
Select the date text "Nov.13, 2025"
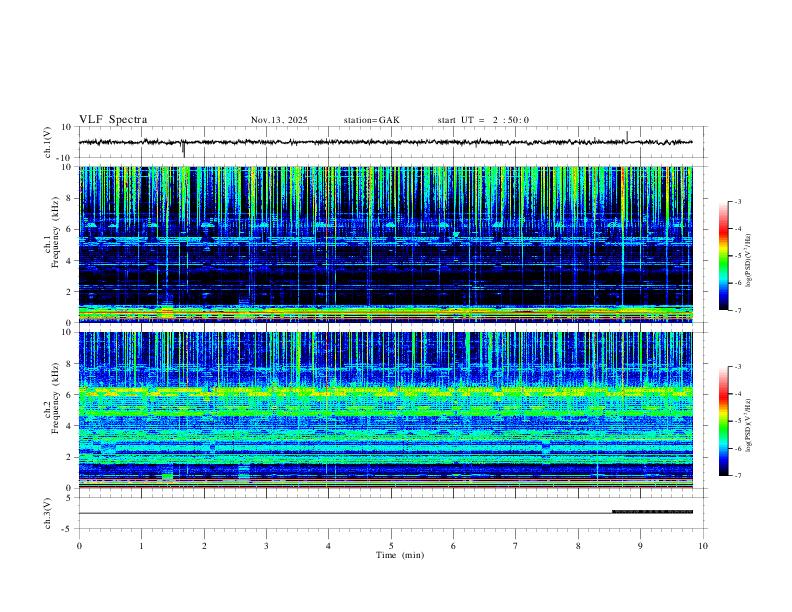(x=279, y=120)
